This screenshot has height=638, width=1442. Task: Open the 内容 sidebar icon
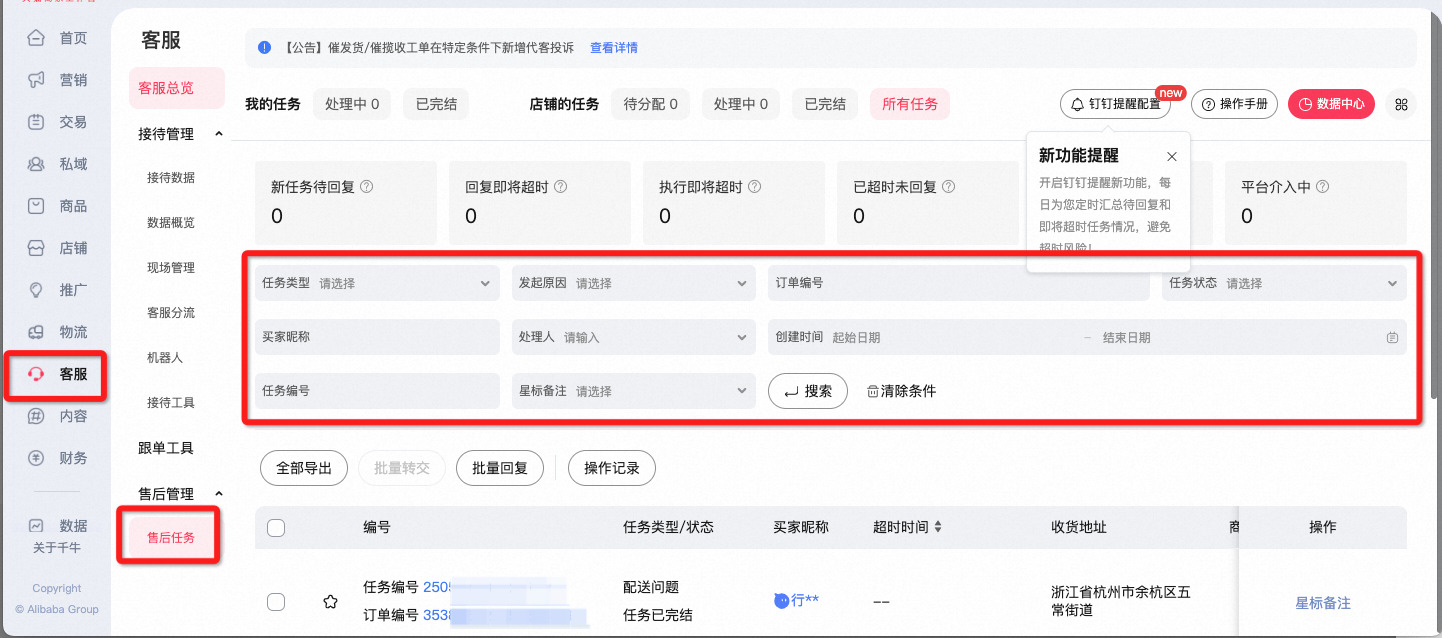click(x=36, y=416)
